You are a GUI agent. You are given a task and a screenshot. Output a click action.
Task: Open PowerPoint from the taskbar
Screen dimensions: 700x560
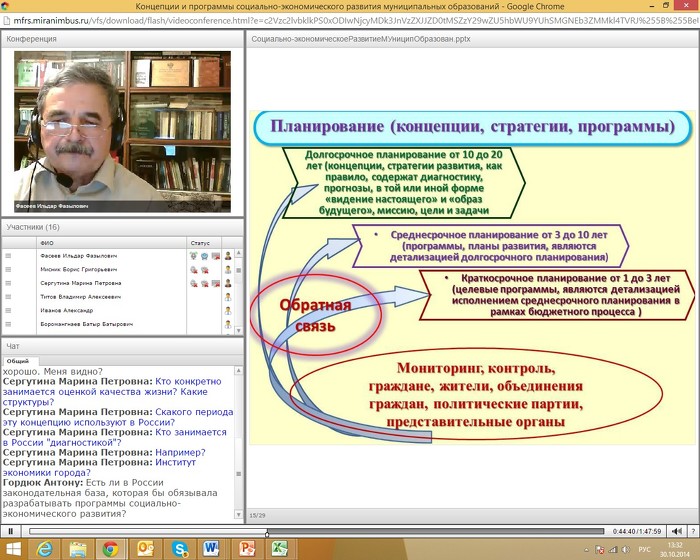coord(246,549)
